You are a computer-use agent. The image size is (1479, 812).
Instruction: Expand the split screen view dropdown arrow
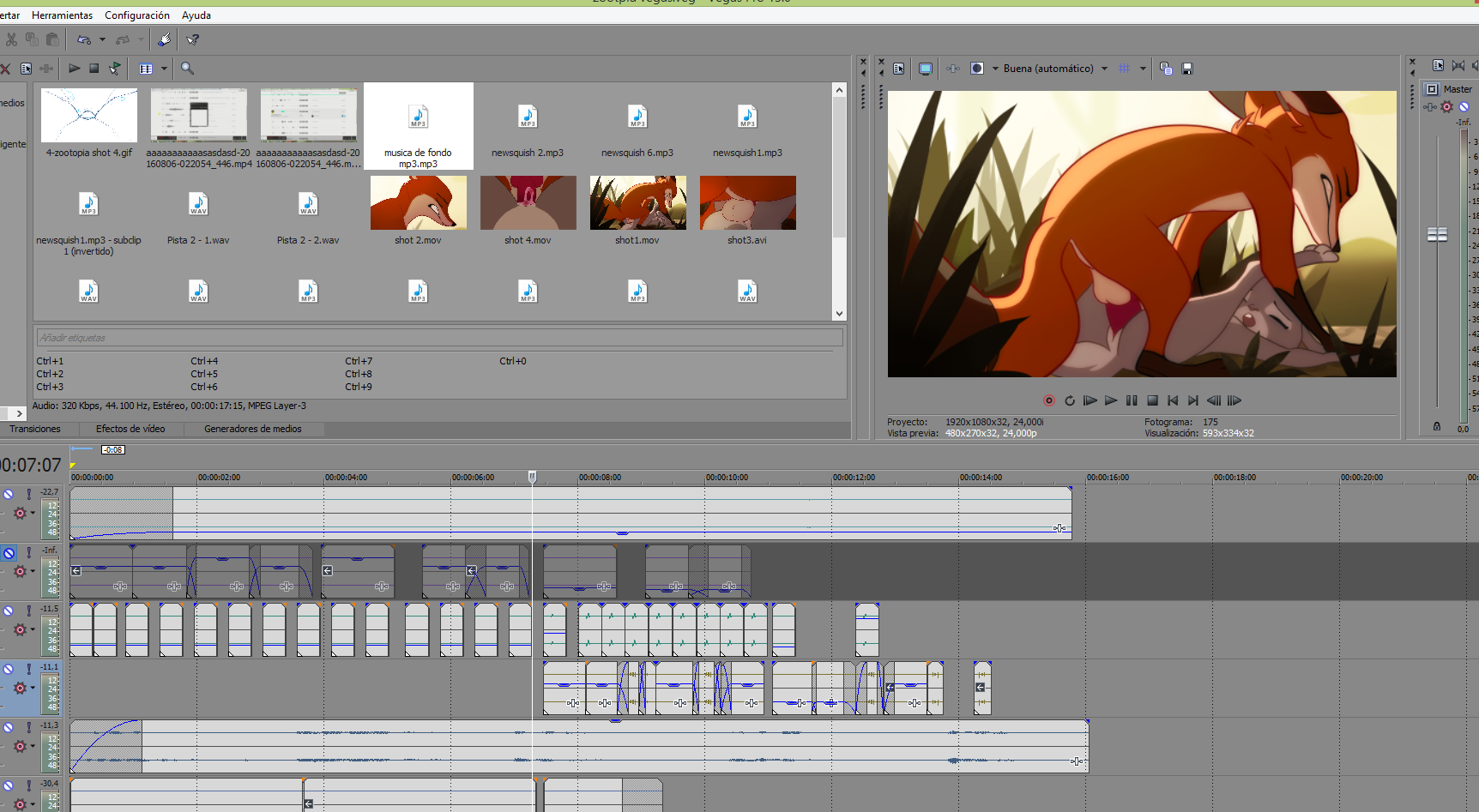coord(995,69)
